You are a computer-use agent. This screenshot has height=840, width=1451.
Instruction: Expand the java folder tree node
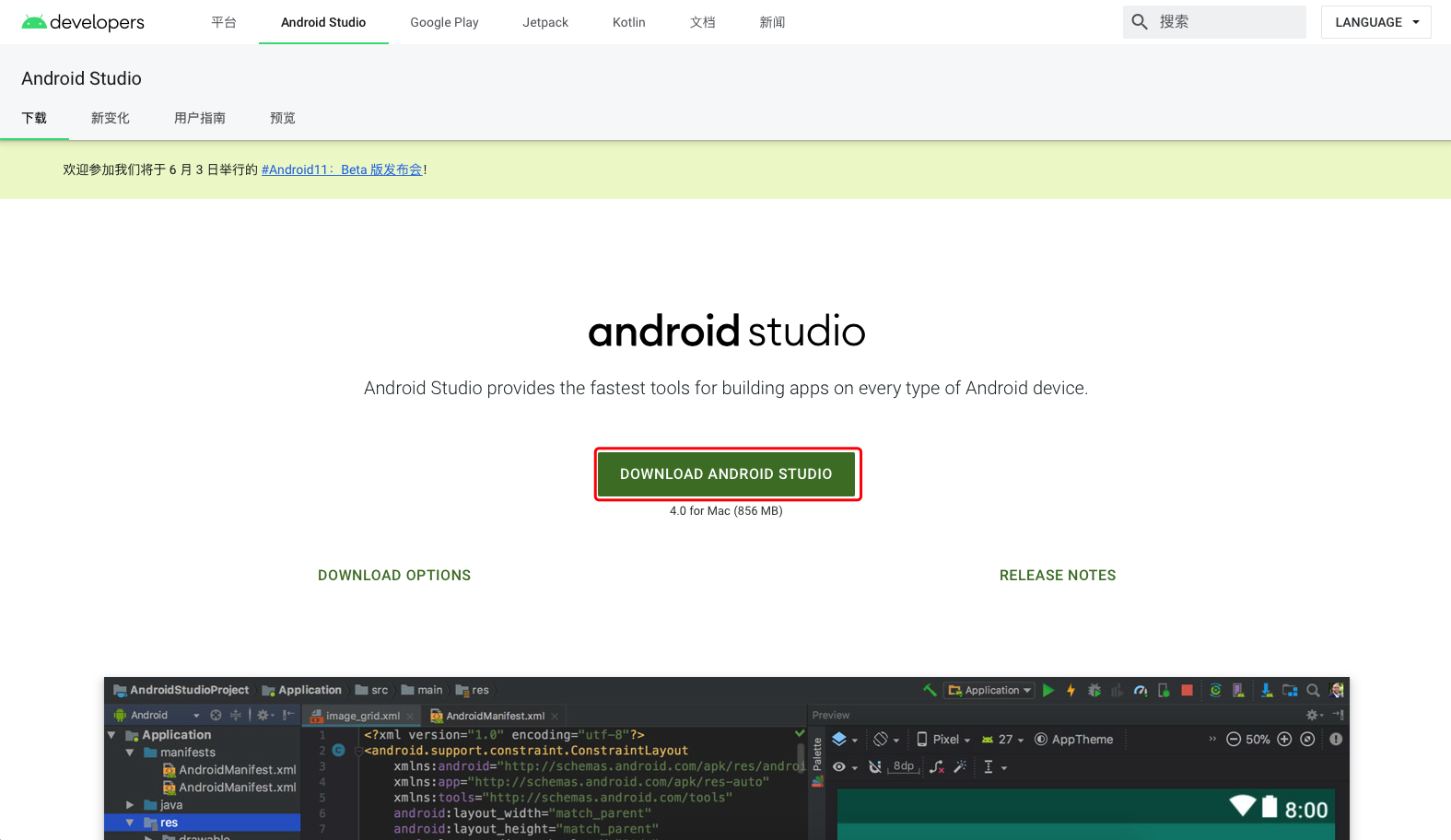click(130, 805)
